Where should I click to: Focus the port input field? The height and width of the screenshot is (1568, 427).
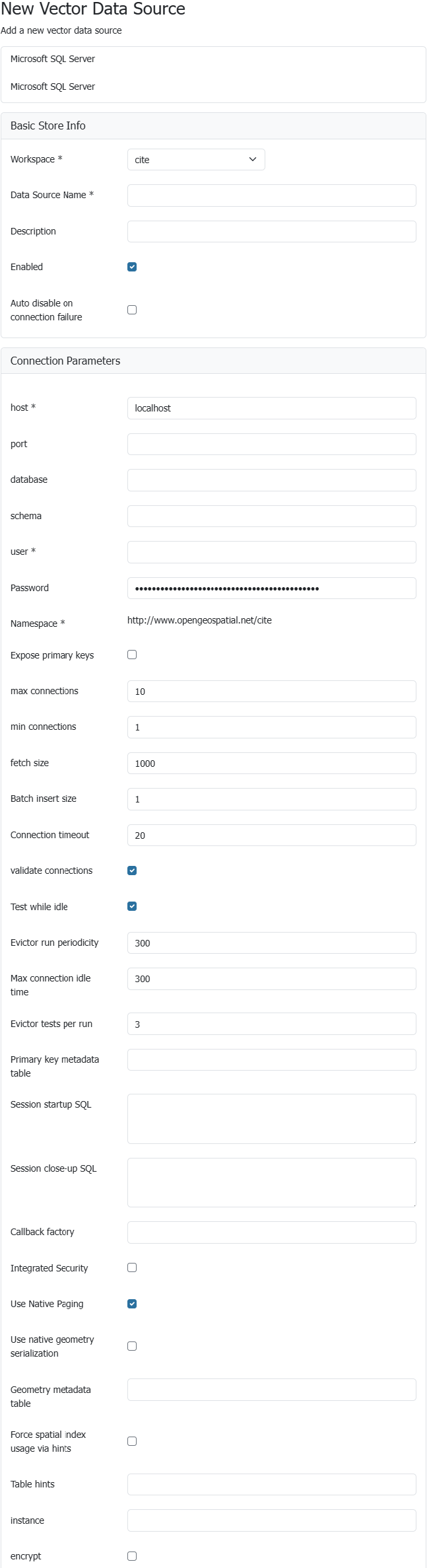coord(271,445)
